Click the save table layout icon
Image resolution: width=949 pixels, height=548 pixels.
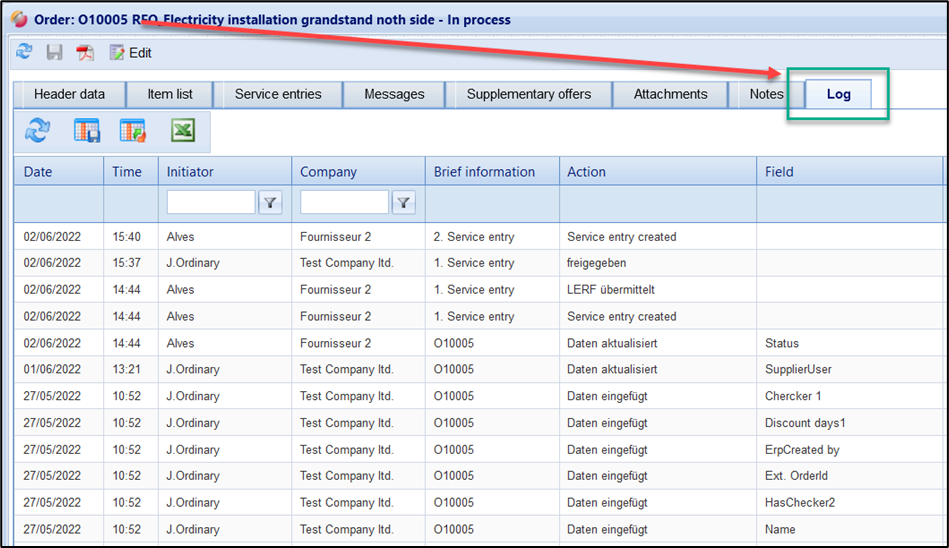[87, 131]
